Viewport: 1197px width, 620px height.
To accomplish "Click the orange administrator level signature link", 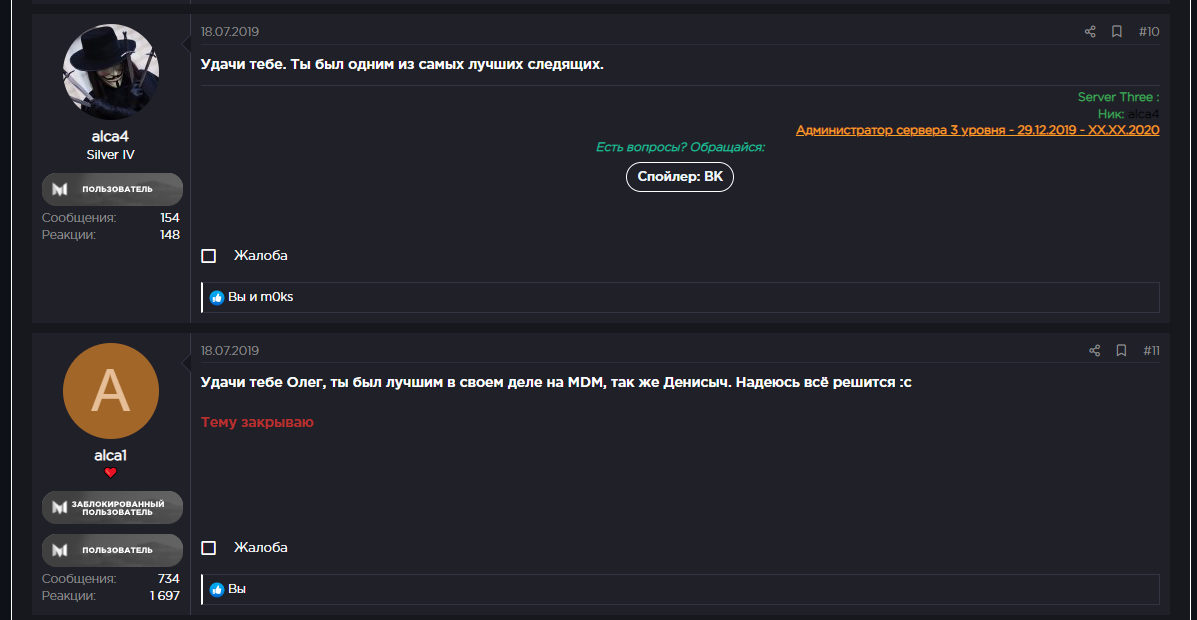I will [x=977, y=130].
